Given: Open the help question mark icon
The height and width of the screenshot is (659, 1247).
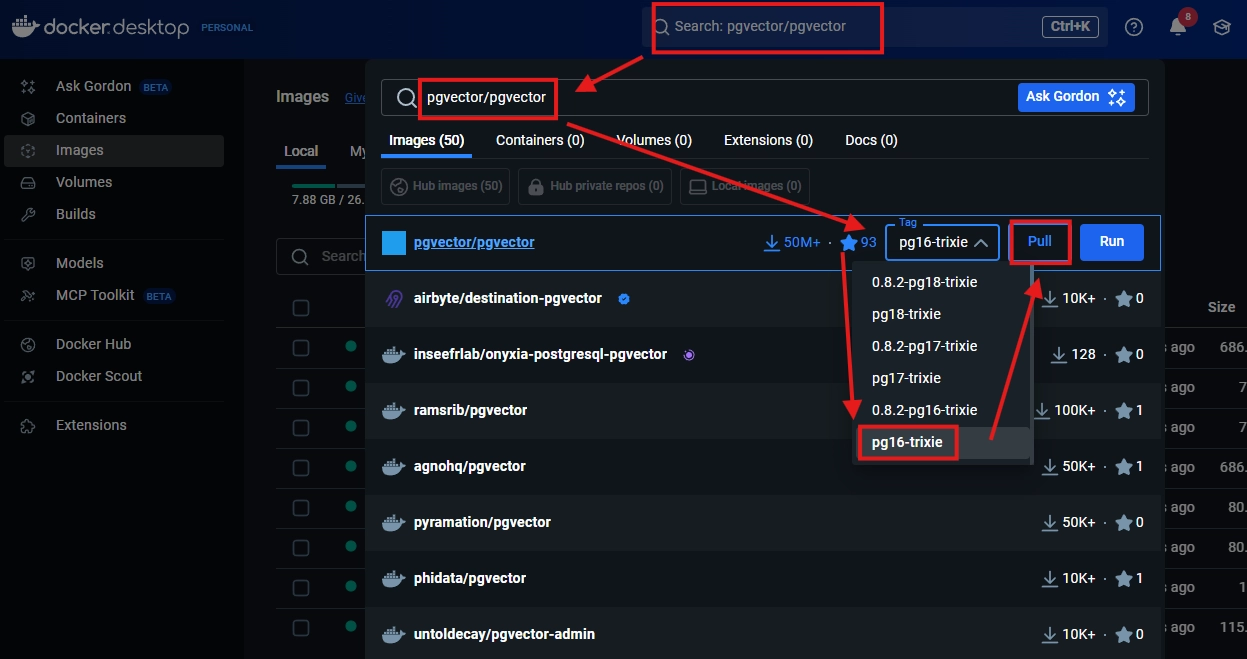Looking at the screenshot, I should [1134, 27].
